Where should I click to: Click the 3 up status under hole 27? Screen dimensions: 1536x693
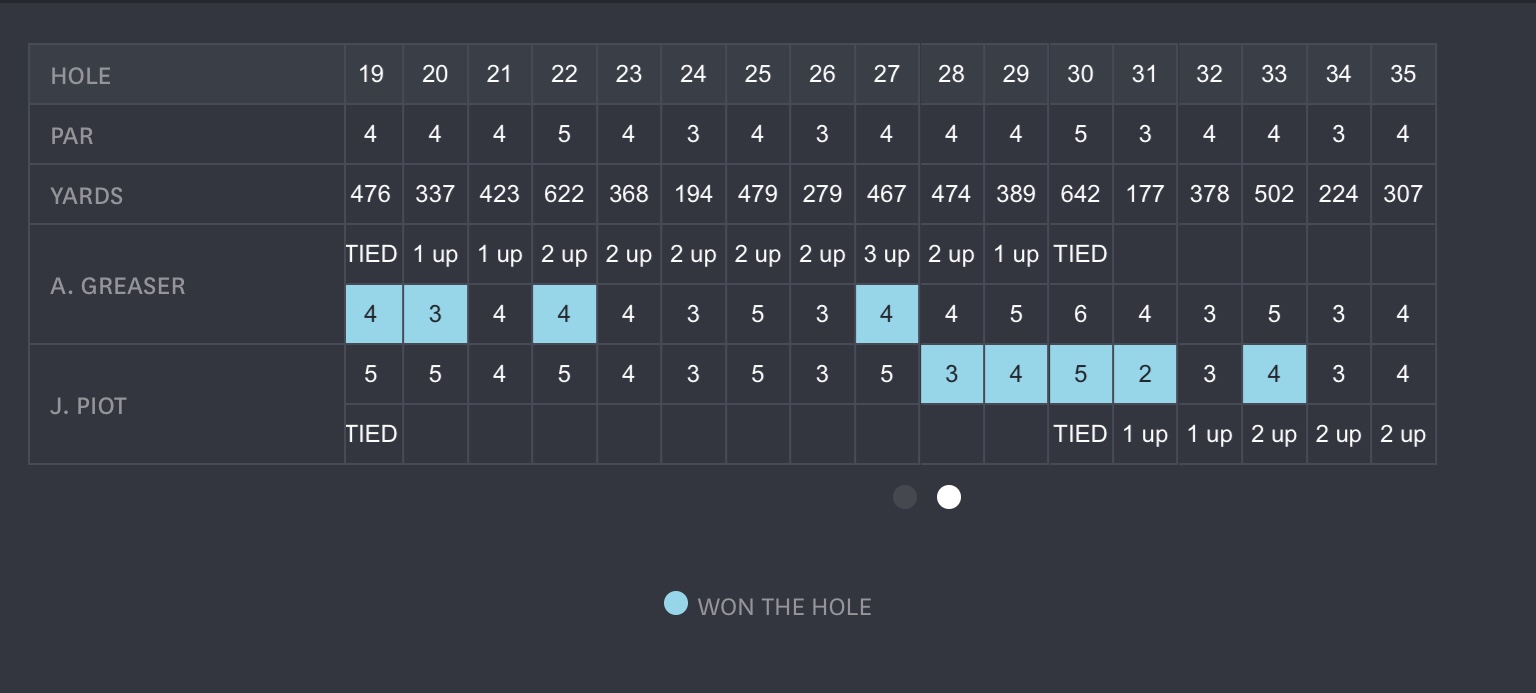click(x=887, y=254)
